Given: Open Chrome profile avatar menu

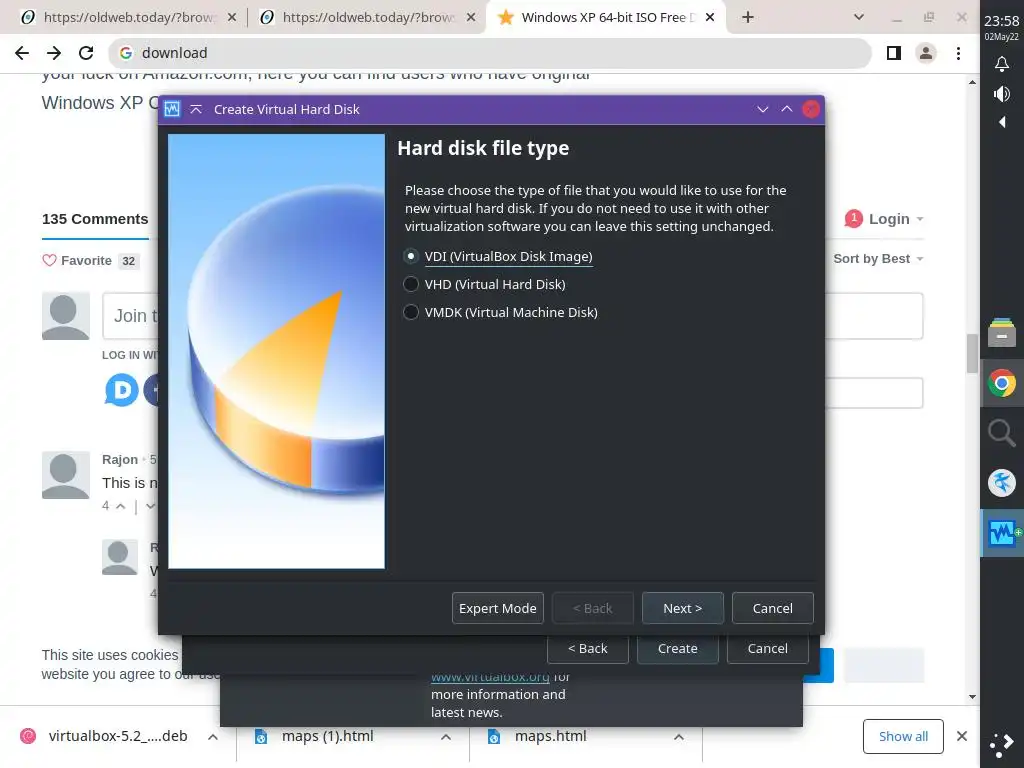Looking at the screenshot, I should (926, 53).
